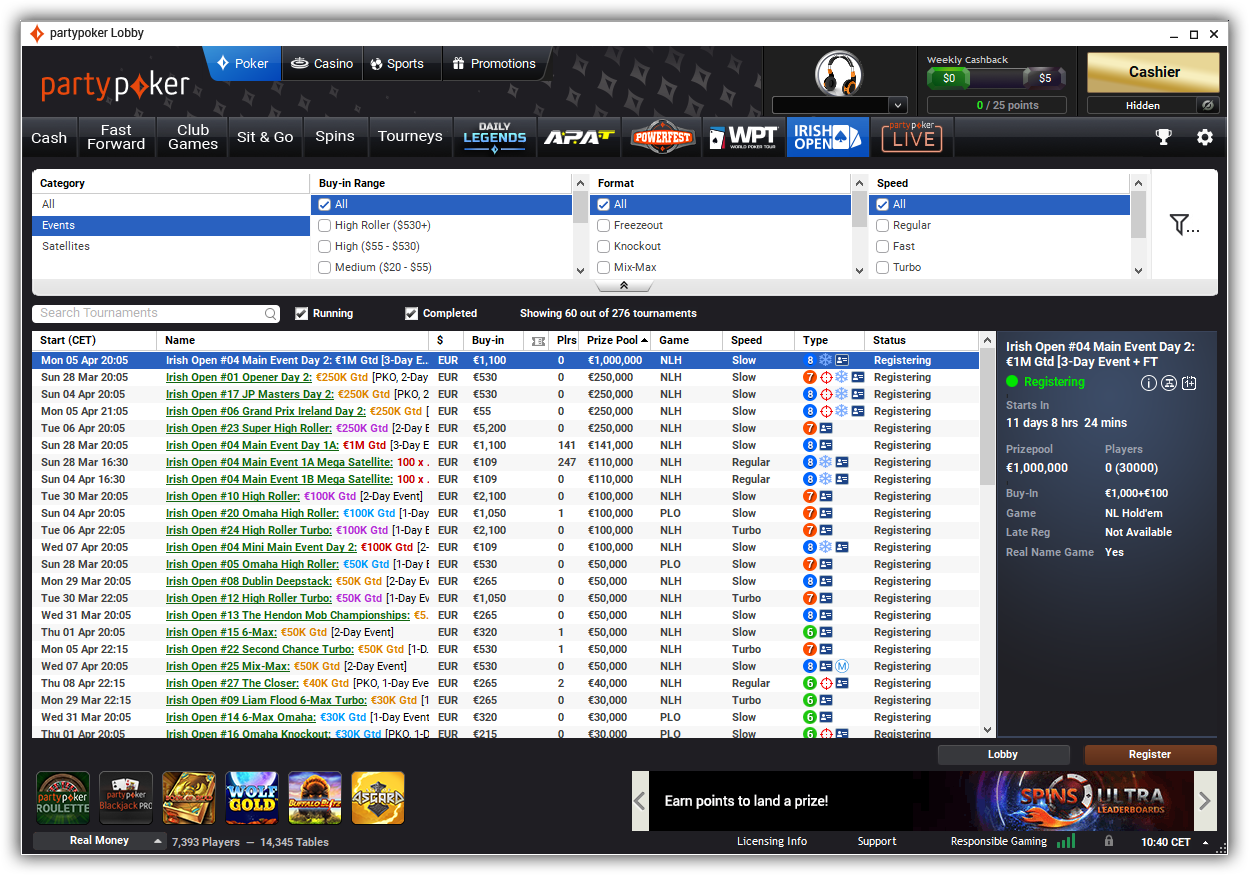Uncheck the Completed tournaments checkbox
The height and width of the screenshot is (875, 1249).
tap(411, 314)
